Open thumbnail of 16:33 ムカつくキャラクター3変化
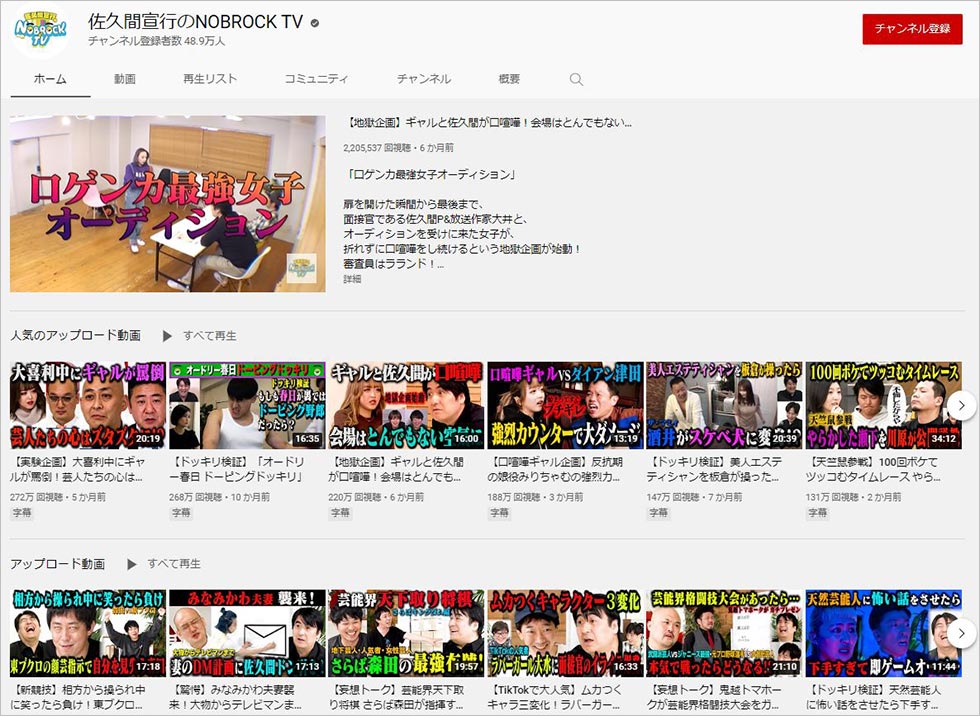The width and height of the screenshot is (980, 716). tap(566, 634)
